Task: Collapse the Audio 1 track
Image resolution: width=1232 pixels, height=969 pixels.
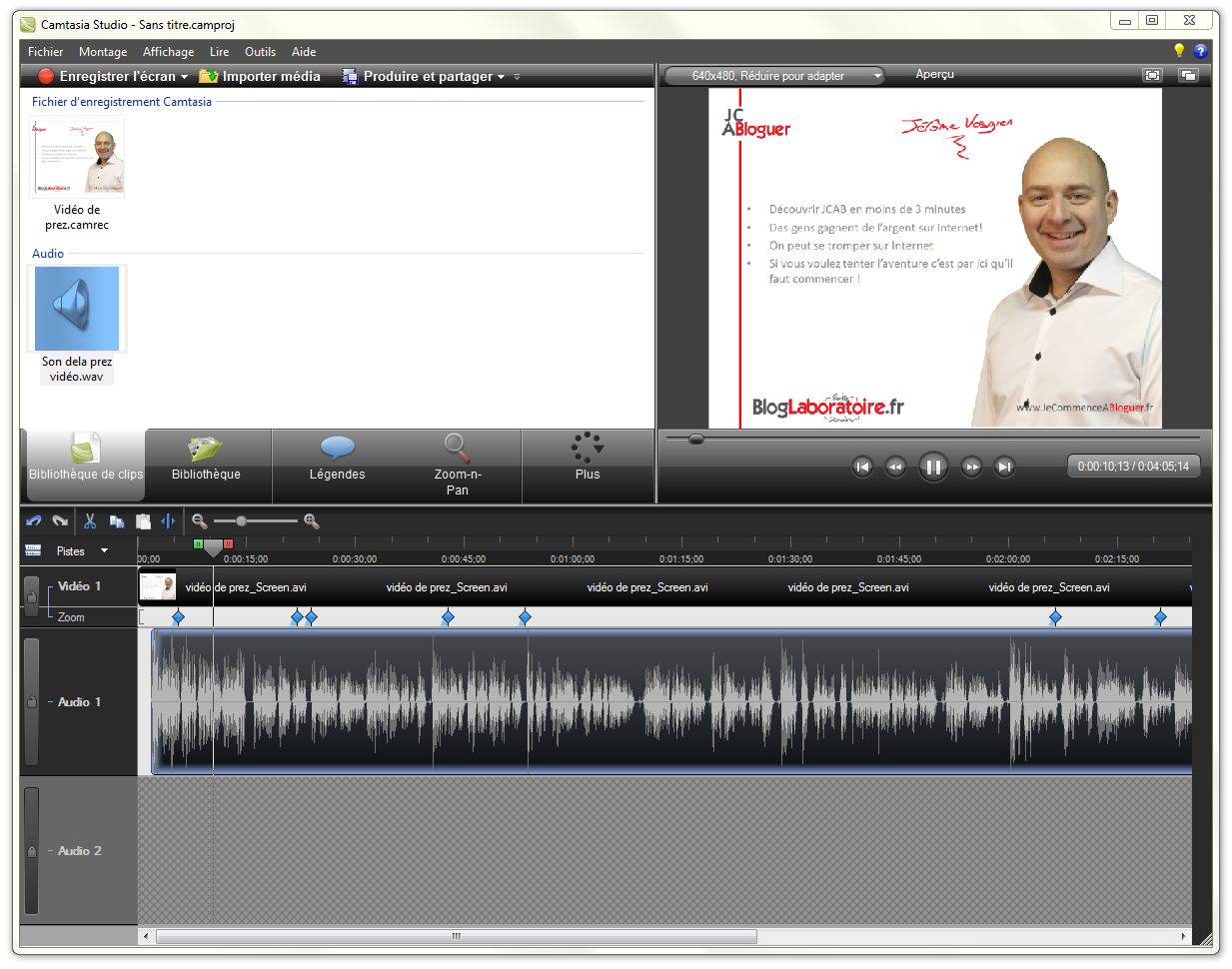Action: click(x=50, y=702)
